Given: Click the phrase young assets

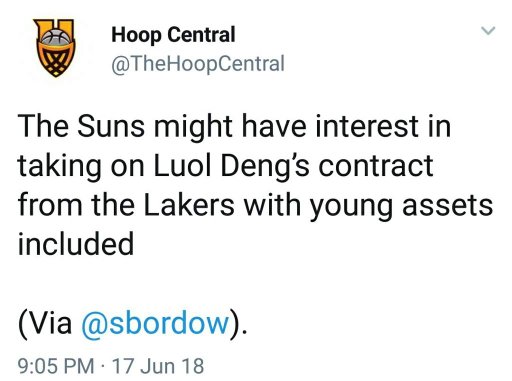Looking at the screenshot, I should [401, 206].
